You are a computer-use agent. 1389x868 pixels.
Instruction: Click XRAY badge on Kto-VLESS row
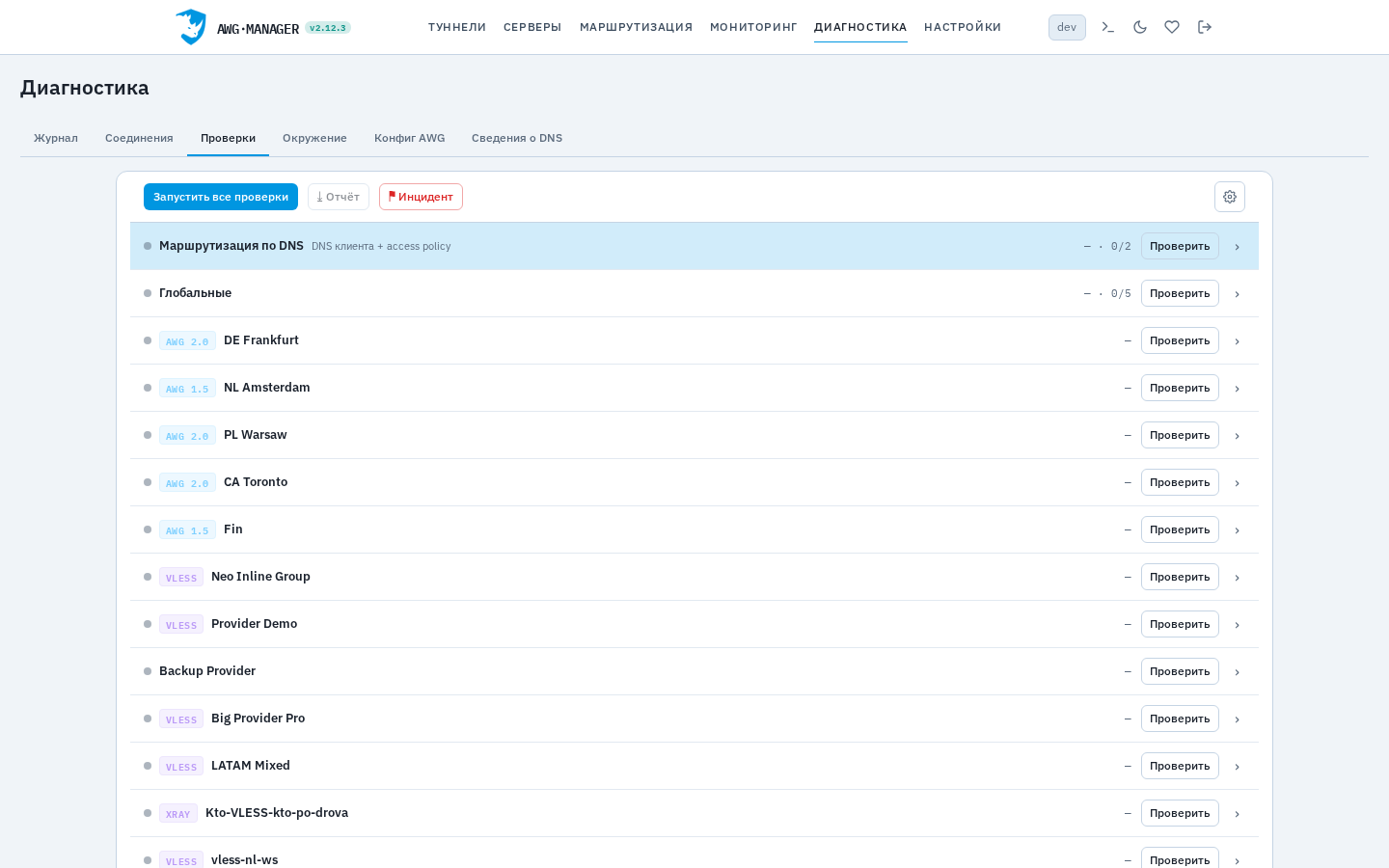[178, 813]
